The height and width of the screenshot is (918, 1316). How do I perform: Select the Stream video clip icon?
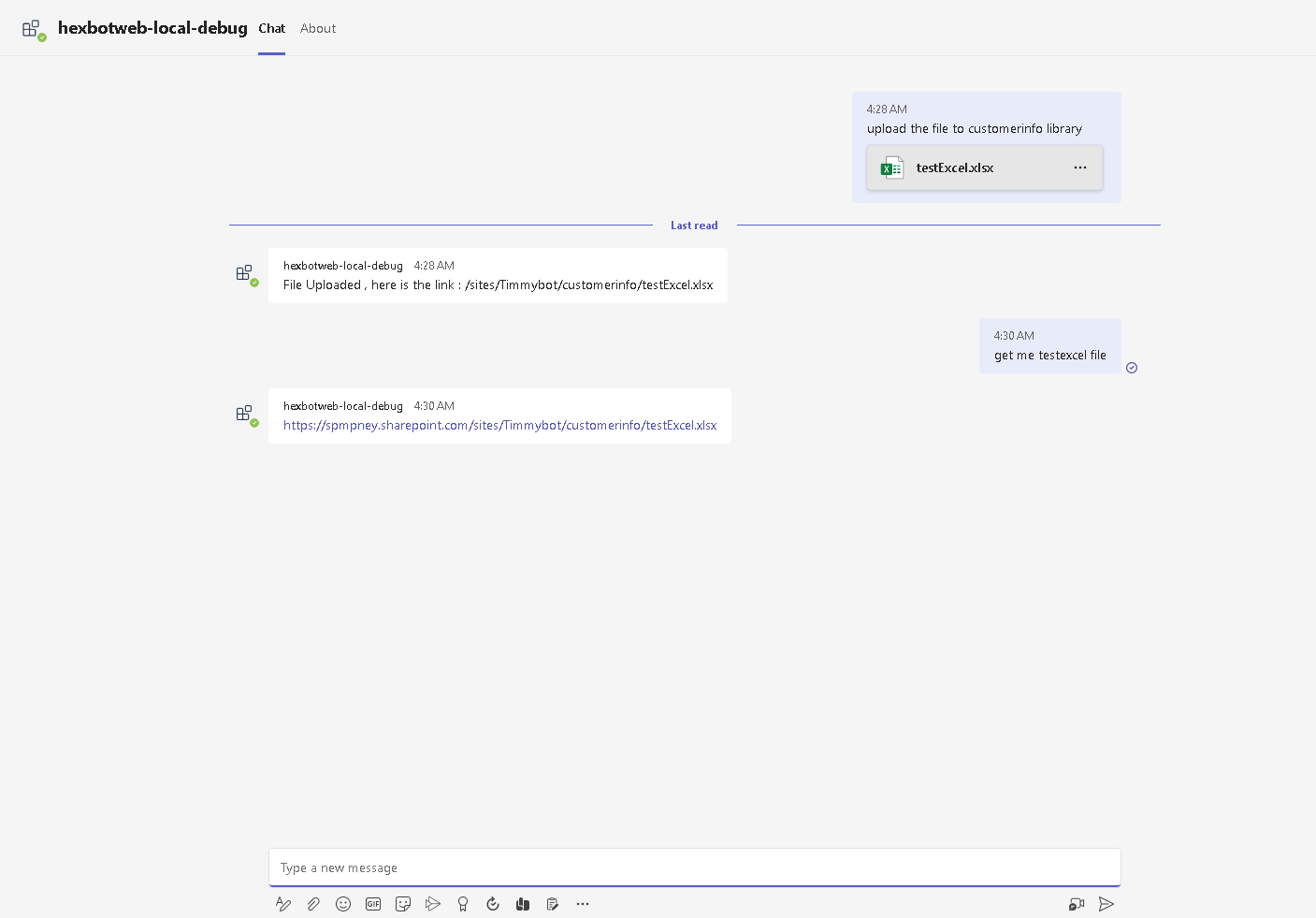tap(433, 904)
